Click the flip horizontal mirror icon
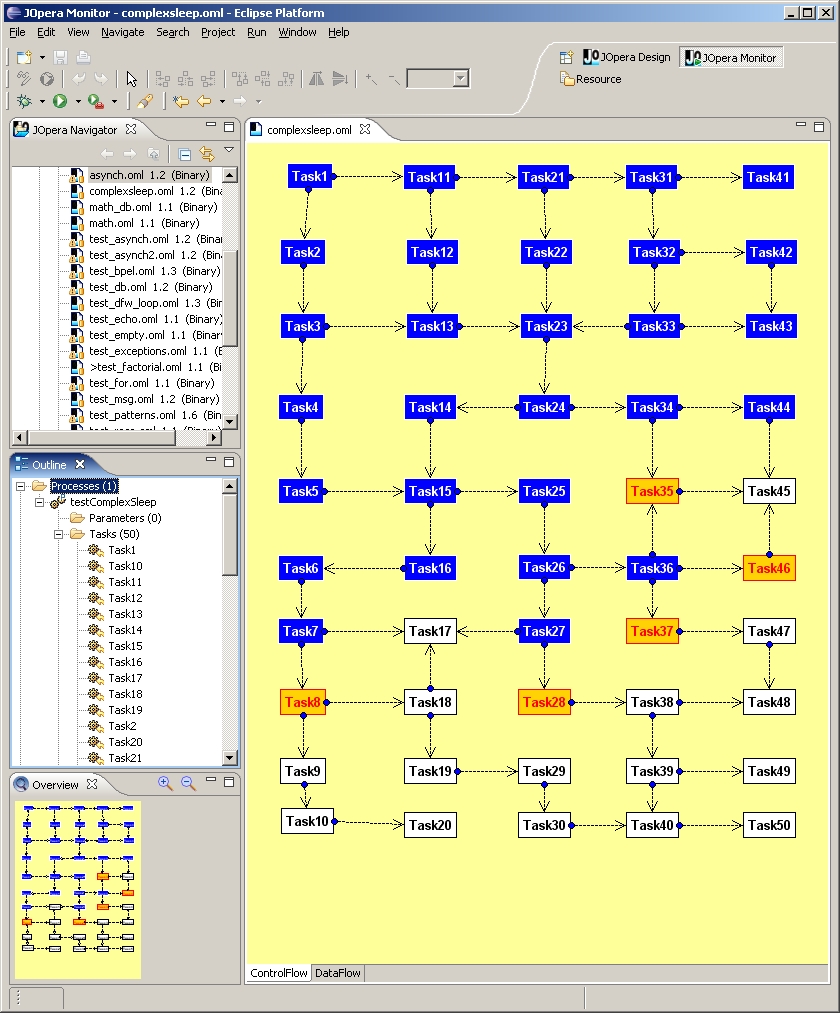 pos(316,79)
